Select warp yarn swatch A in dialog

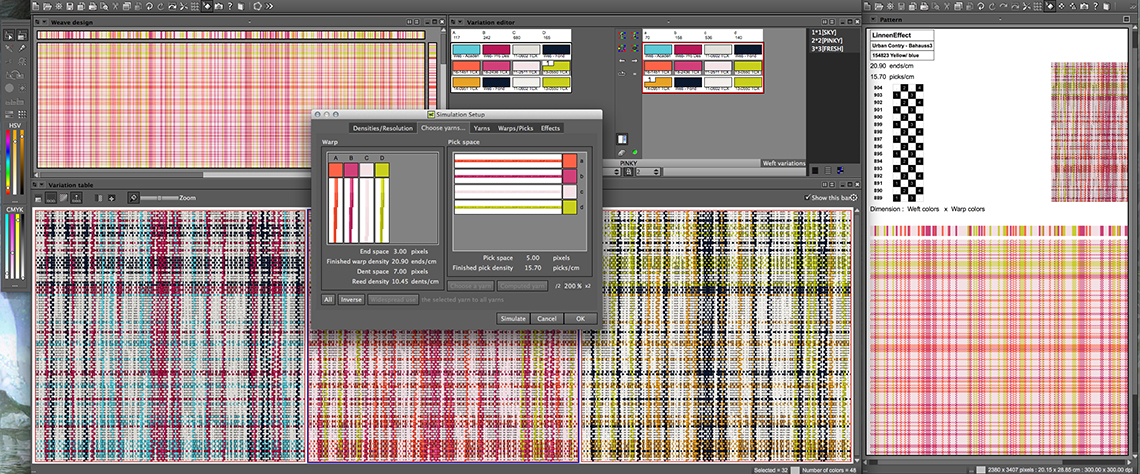335,170
